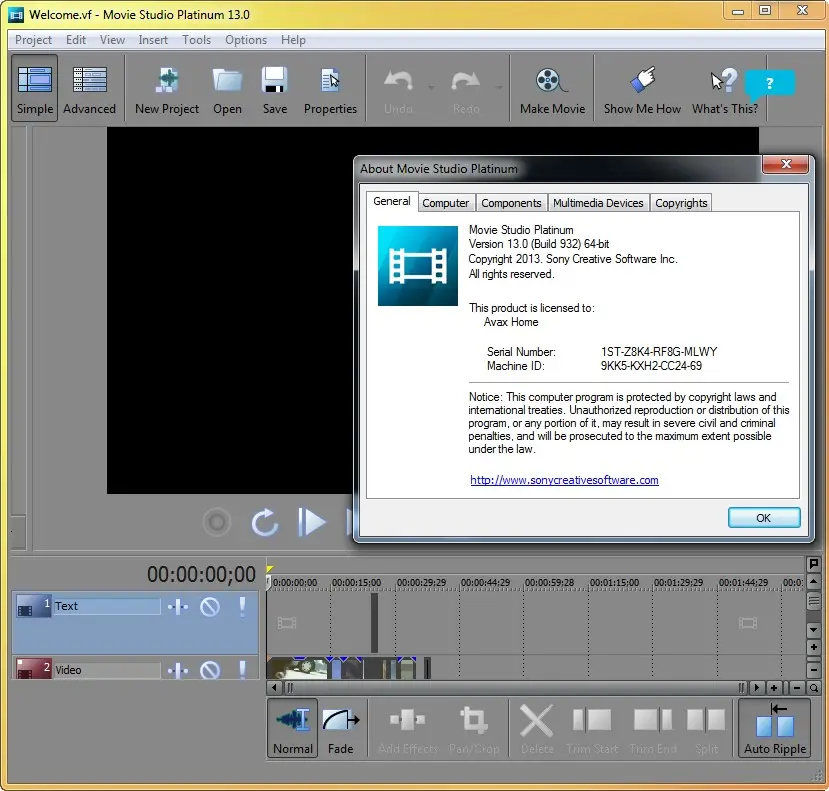Mute the Video track
Screen dimensions: 829x791
(210, 671)
